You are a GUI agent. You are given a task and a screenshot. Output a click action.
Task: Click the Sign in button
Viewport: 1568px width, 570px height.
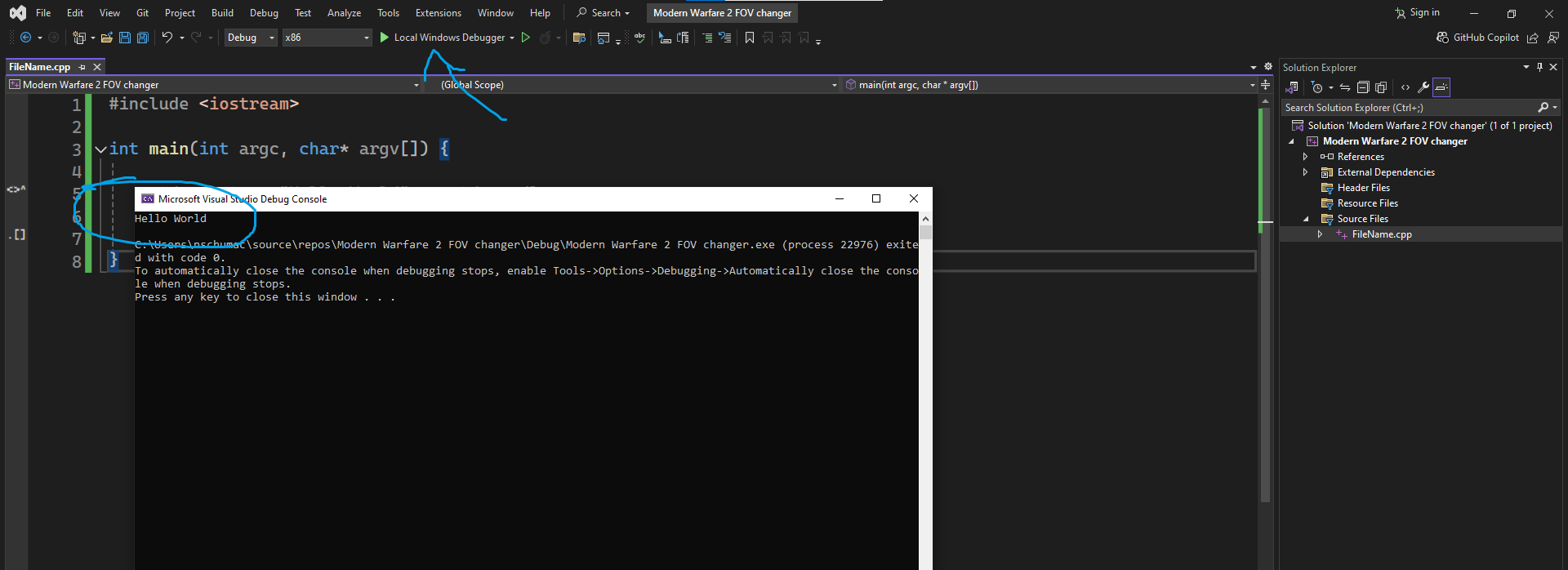[1418, 13]
